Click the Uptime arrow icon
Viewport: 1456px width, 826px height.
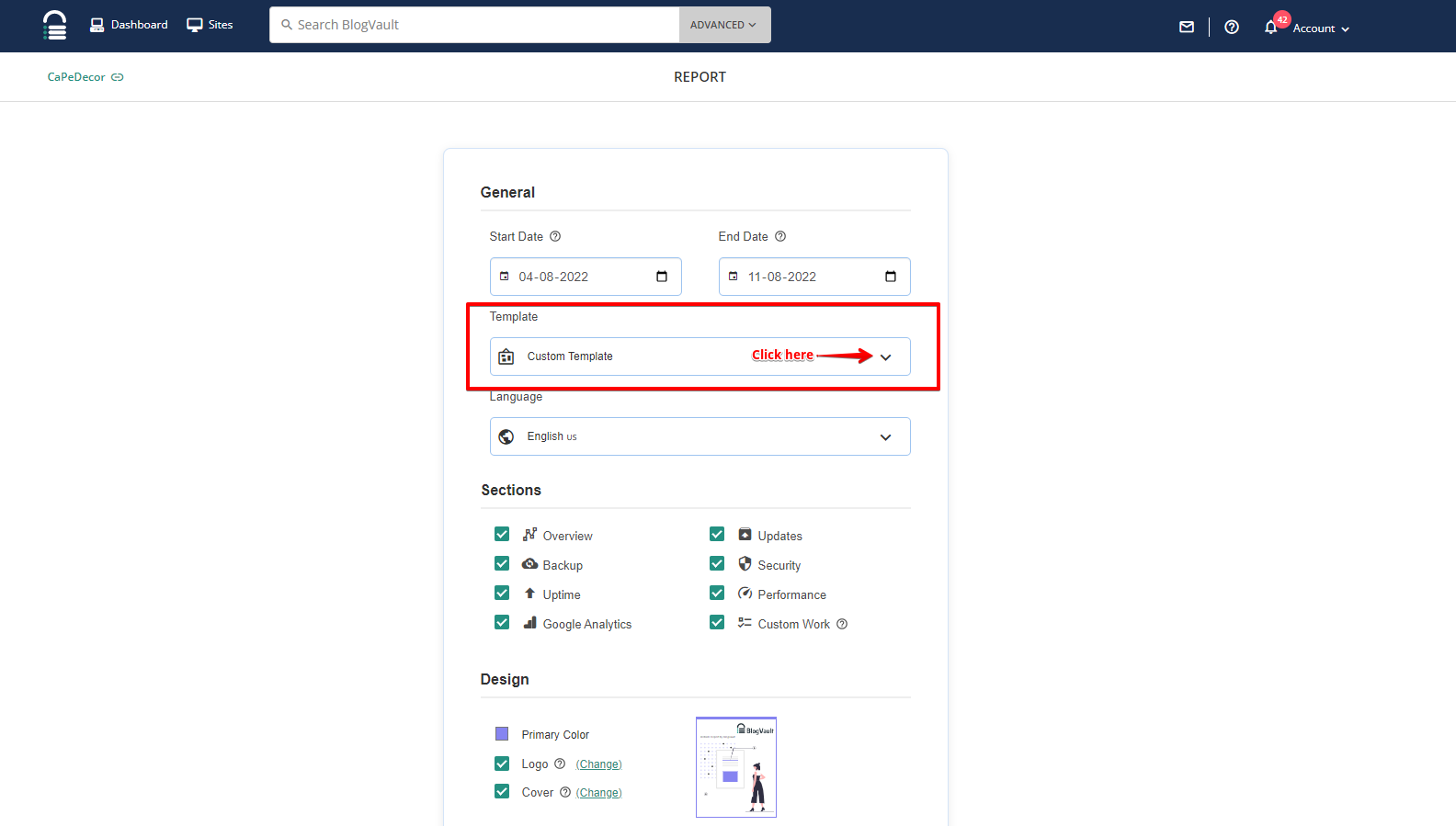(x=530, y=594)
